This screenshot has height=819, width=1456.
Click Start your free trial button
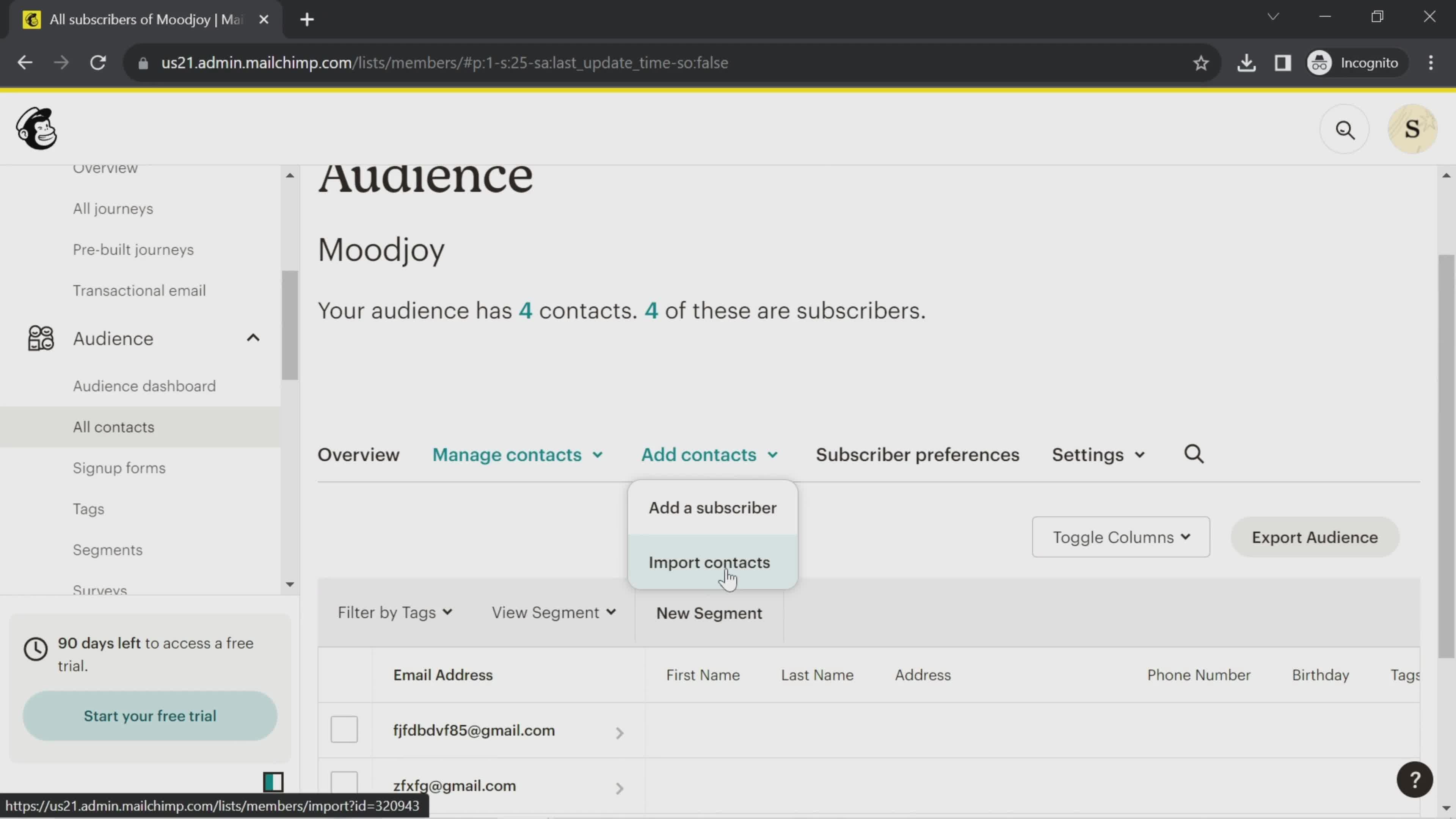(150, 716)
